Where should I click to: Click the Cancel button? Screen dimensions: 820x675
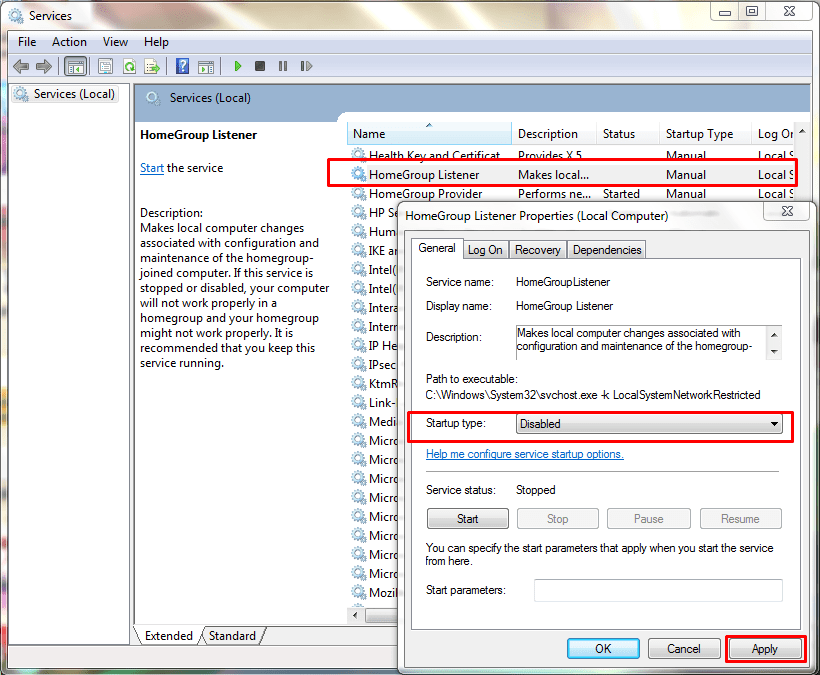point(684,649)
